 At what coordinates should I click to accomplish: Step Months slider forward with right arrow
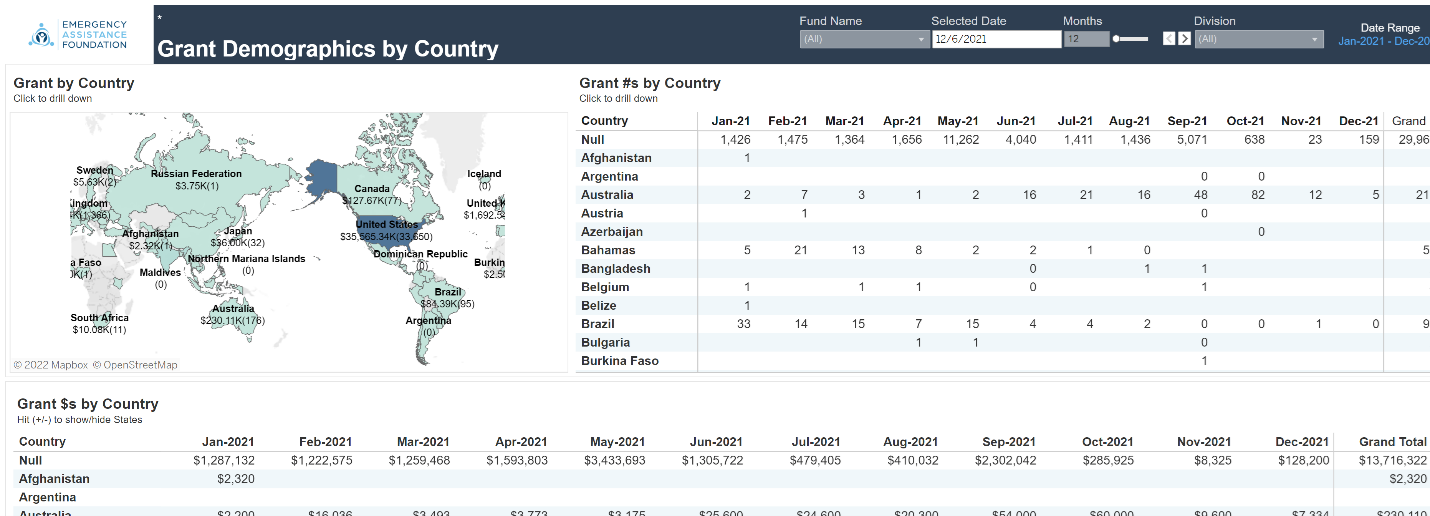[1184, 39]
